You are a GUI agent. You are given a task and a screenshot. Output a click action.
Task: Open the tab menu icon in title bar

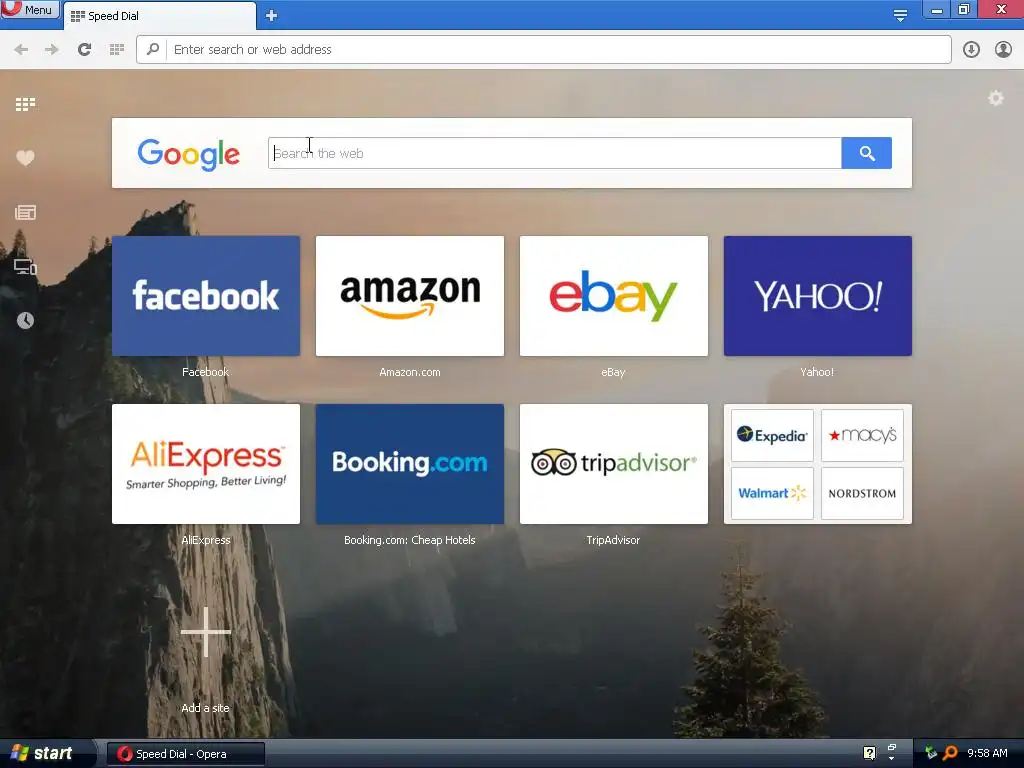900,16
